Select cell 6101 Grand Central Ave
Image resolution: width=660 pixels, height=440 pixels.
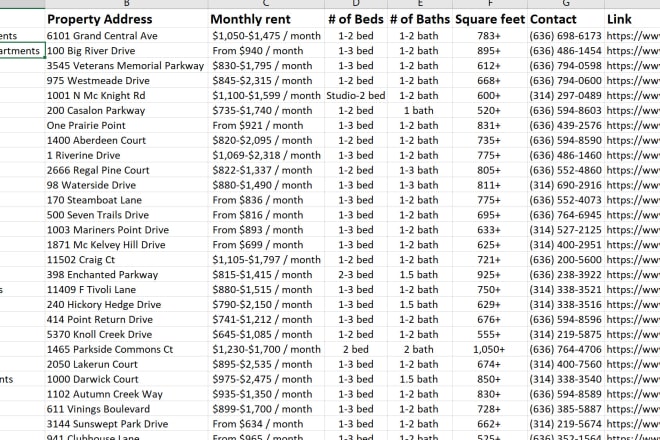pos(126,36)
